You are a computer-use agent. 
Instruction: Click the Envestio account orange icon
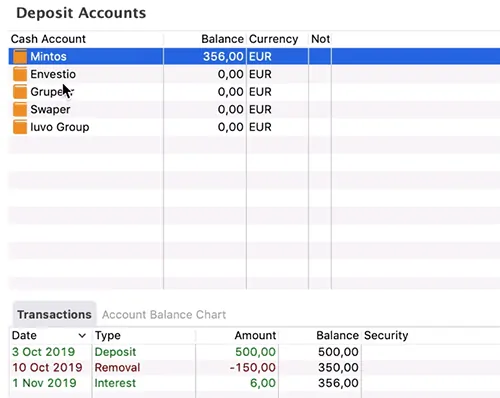click(x=20, y=74)
